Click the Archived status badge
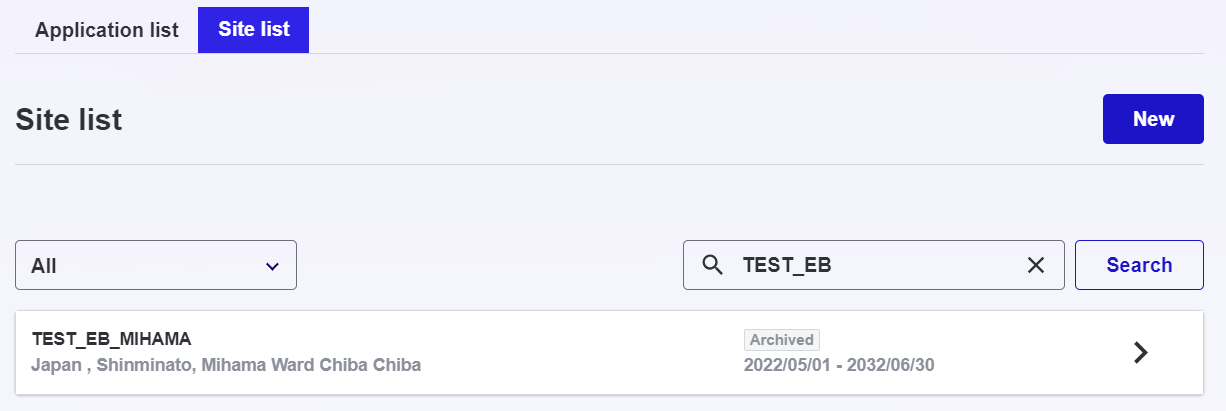The width and height of the screenshot is (1226, 411). click(x=782, y=340)
